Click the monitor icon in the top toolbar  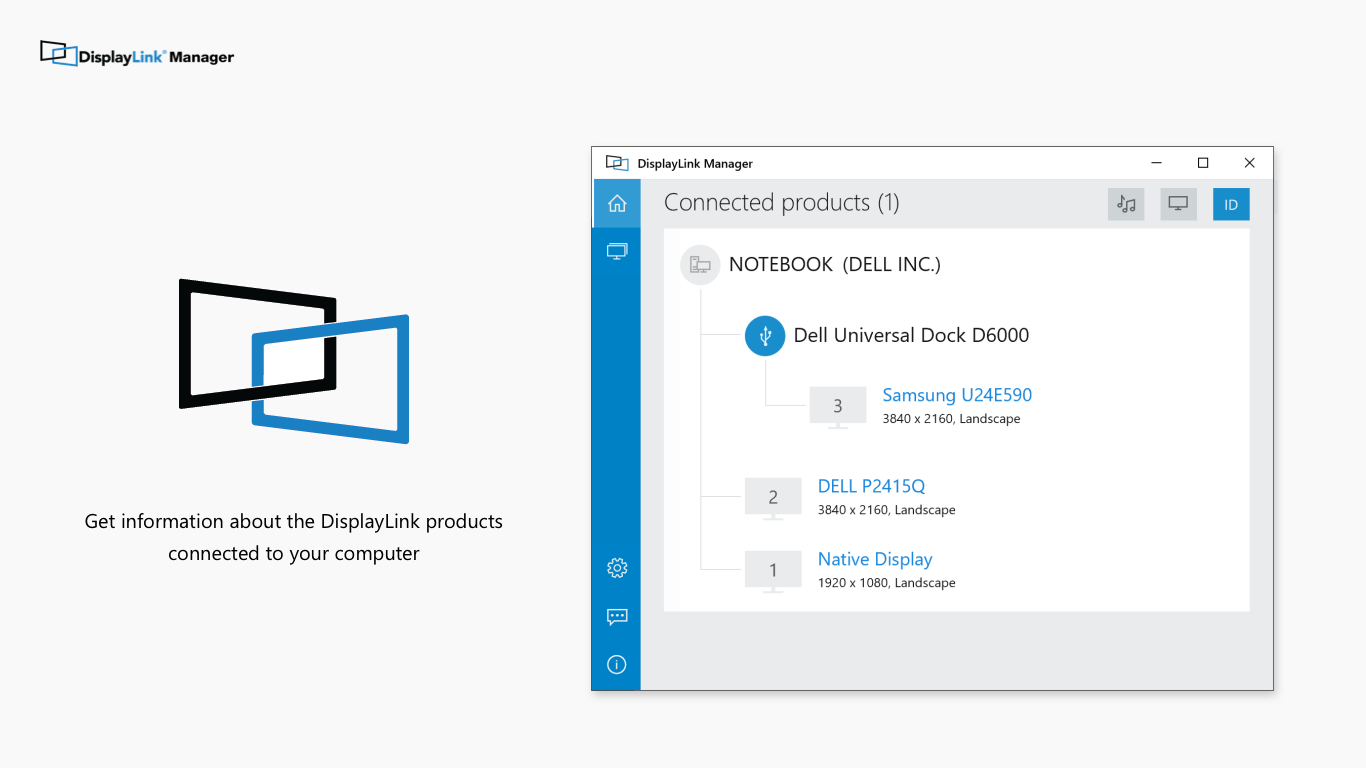point(1178,204)
